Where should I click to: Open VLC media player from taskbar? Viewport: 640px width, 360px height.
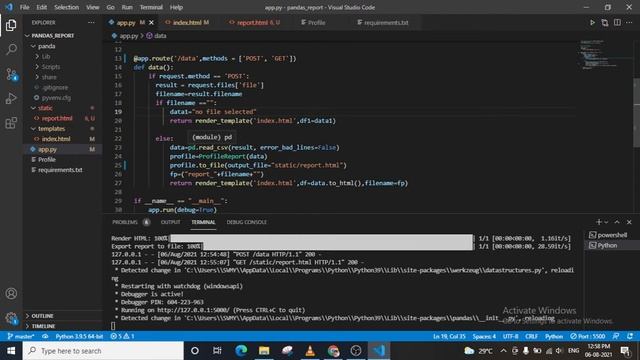coord(310,351)
